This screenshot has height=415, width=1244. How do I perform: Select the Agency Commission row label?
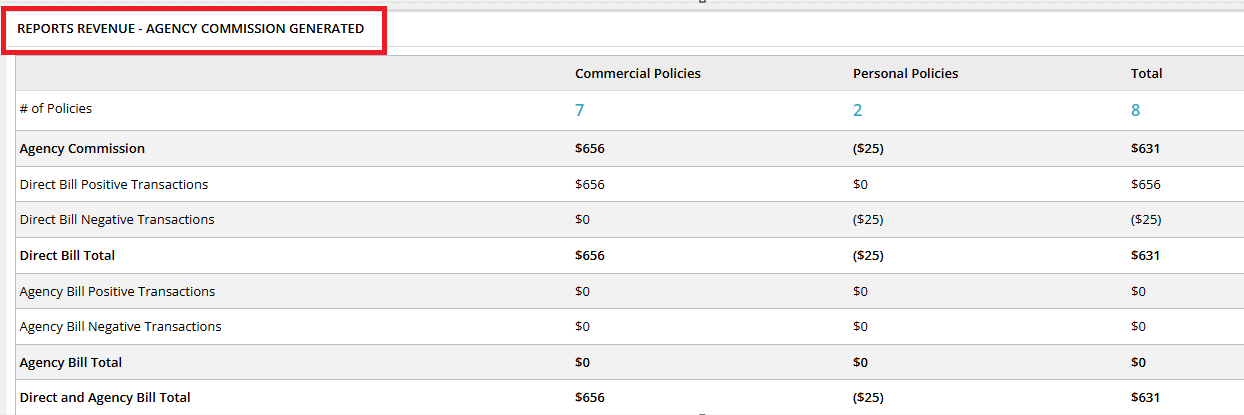(82, 149)
